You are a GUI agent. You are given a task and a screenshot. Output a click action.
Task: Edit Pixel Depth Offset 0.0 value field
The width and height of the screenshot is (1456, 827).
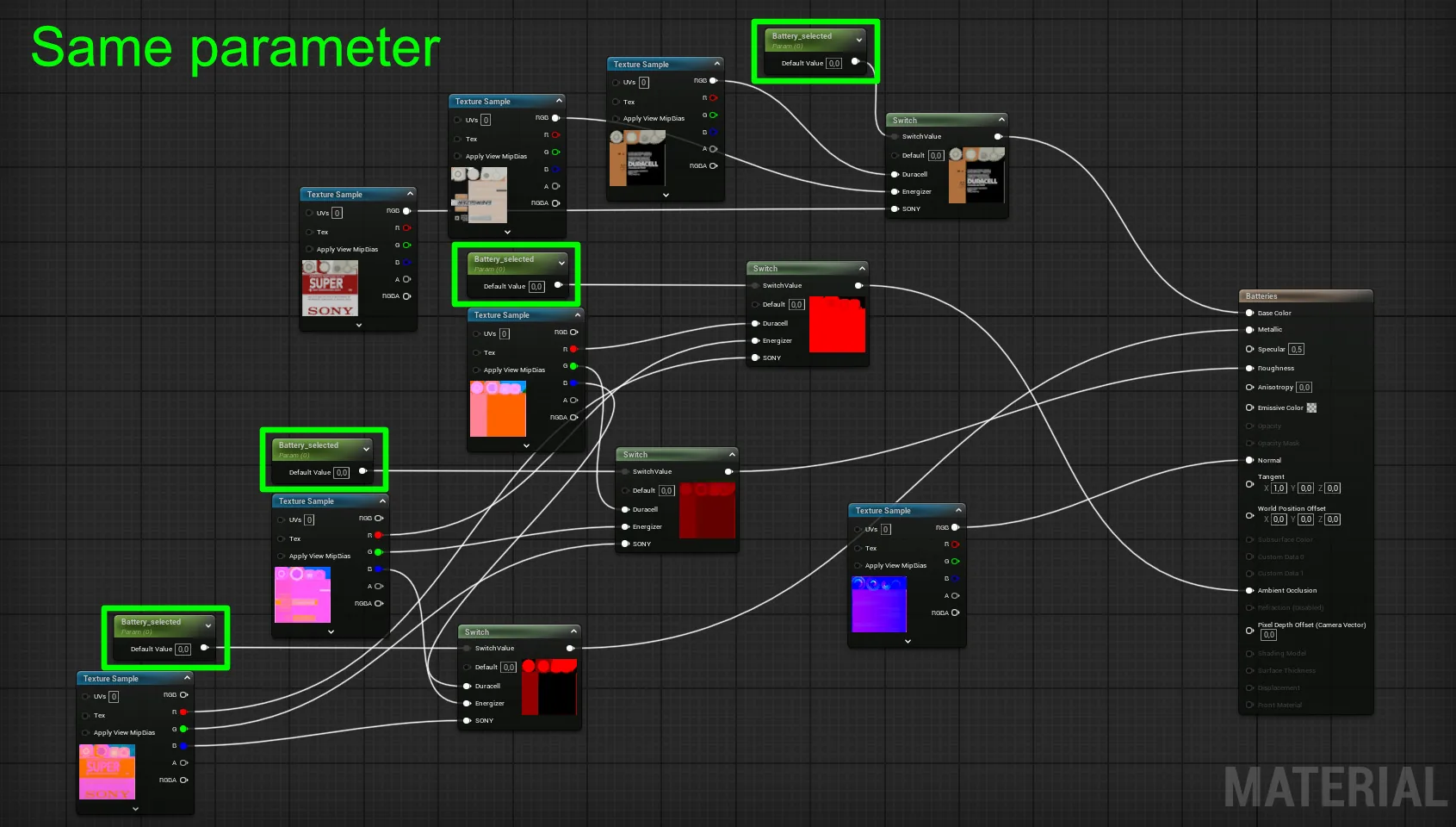tap(1269, 635)
